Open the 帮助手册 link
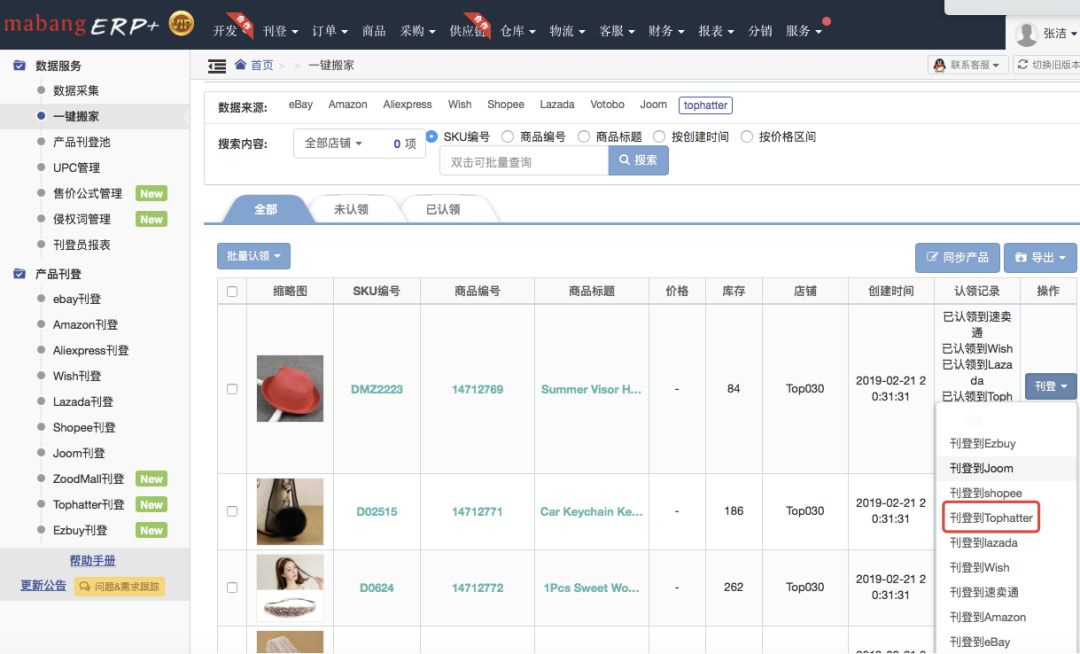1080x654 pixels. click(x=92, y=561)
